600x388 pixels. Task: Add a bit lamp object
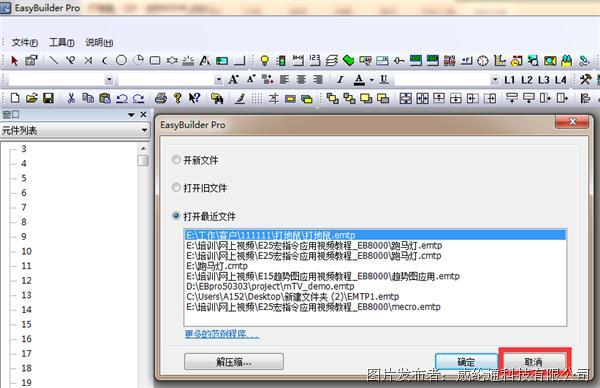click(x=264, y=60)
